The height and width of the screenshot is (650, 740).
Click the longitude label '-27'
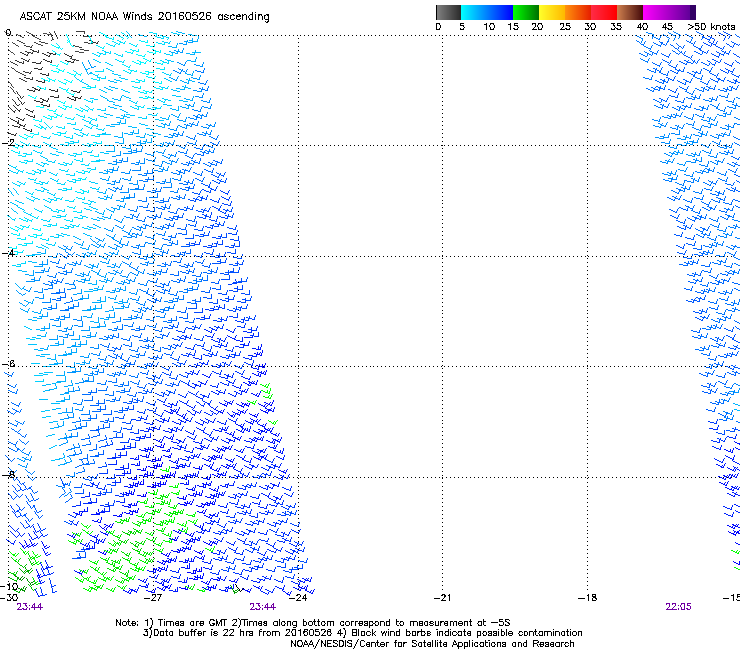point(153,598)
